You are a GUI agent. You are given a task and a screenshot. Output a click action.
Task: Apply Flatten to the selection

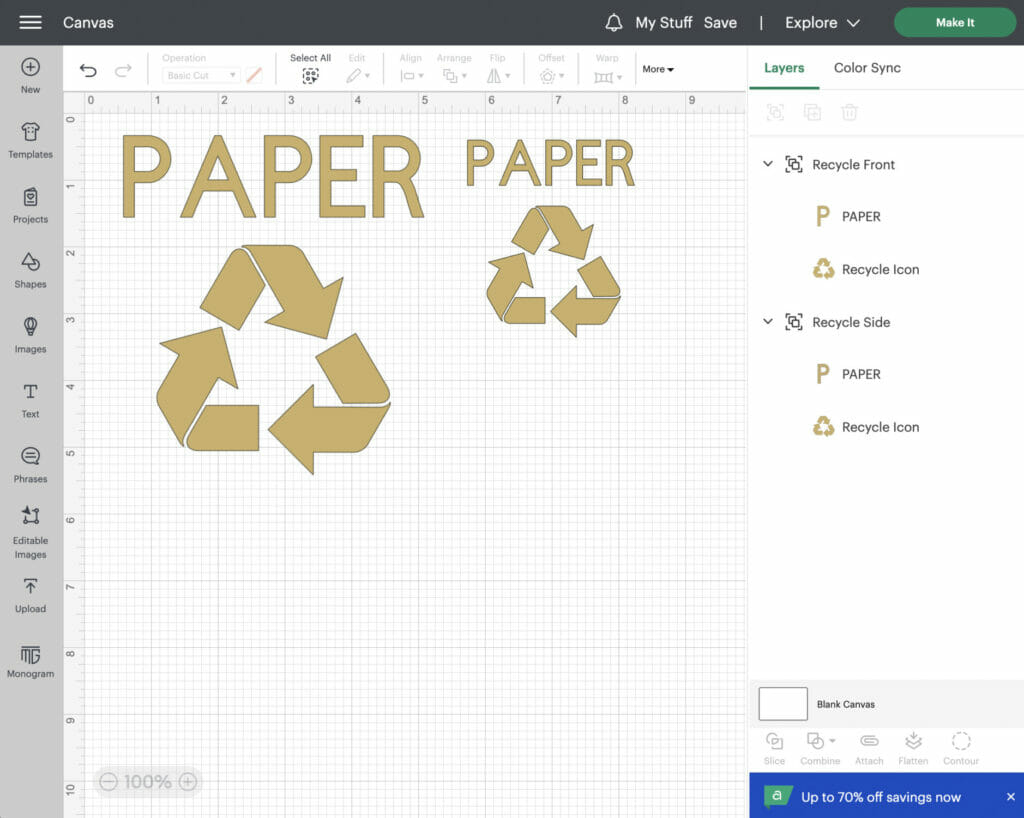(x=913, y=747)
